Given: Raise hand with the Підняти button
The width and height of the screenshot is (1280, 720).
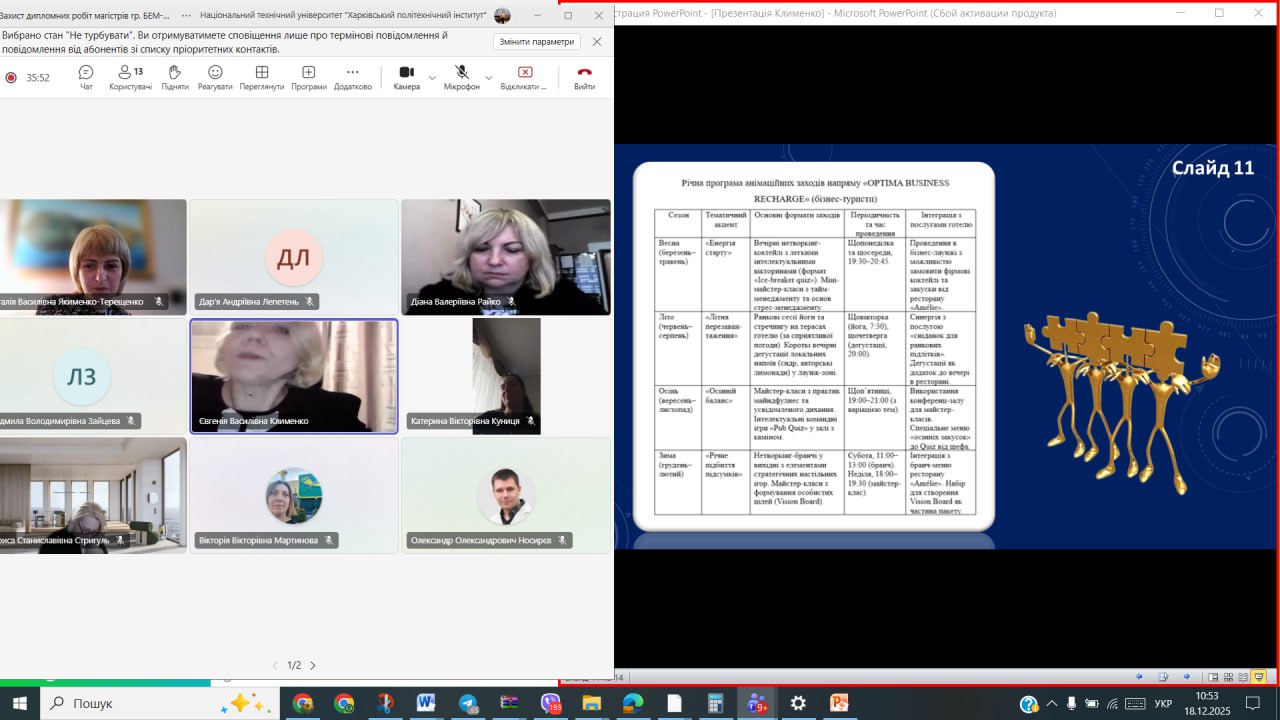Looking at the screenshot, I should tap(175, 77).
